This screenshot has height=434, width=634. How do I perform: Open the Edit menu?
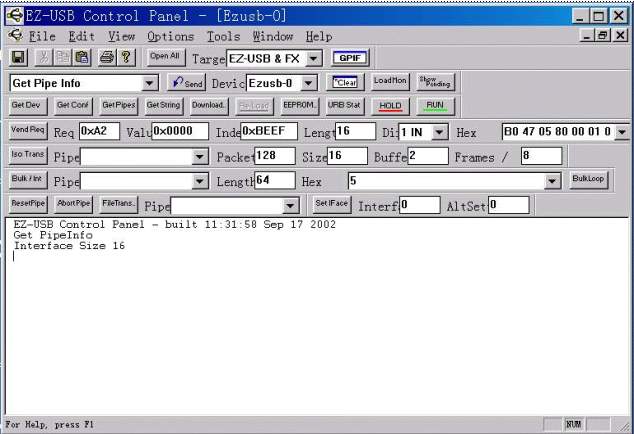81,36
